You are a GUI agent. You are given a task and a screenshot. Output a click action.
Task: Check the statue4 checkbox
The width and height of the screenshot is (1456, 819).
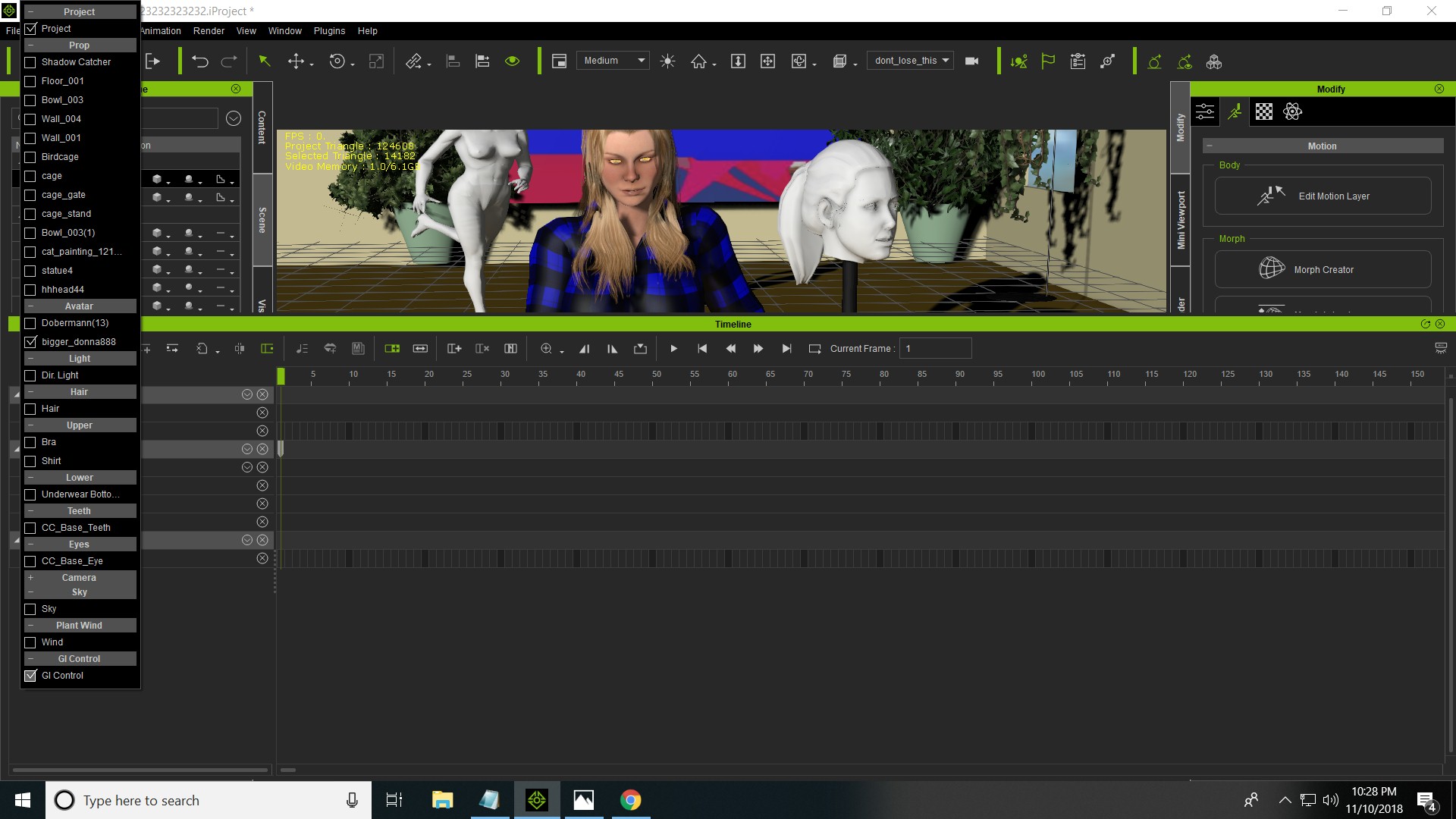tap(30, 271)
